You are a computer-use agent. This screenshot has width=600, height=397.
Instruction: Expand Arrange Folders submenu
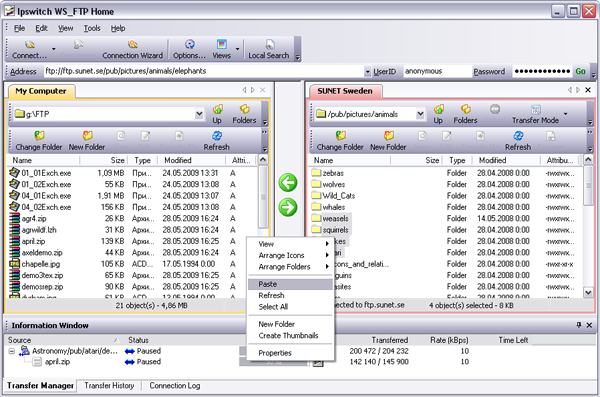tap(290, 267)
